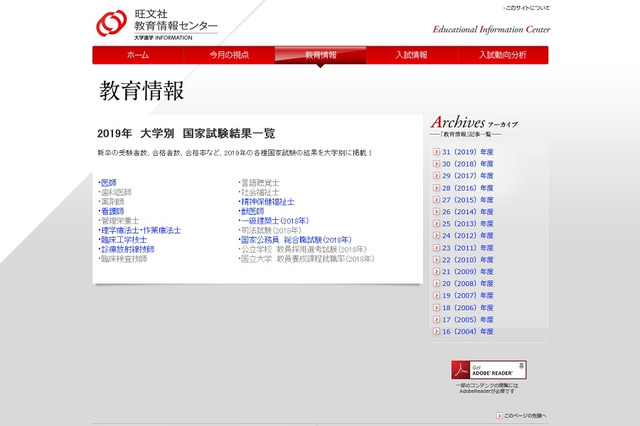The width and height of the screenshot is (640, 426).
Task: Open the 19 (2007) 年度 archive link
Action: coord(468,295)
